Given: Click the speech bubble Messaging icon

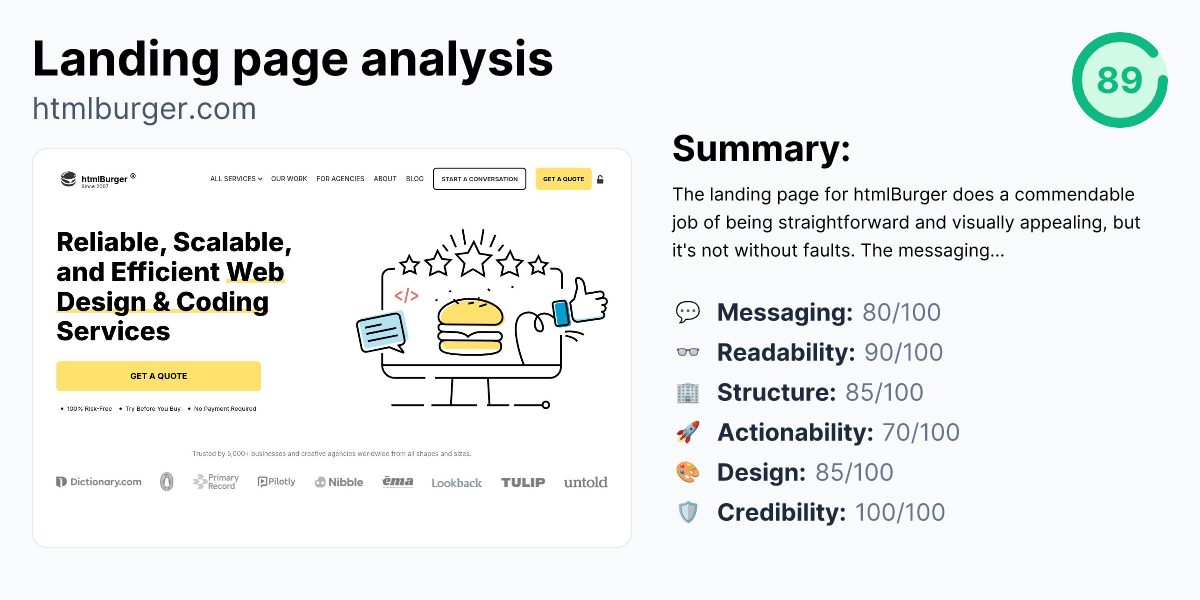Looking at the screenshot, I should coord(688,312).
